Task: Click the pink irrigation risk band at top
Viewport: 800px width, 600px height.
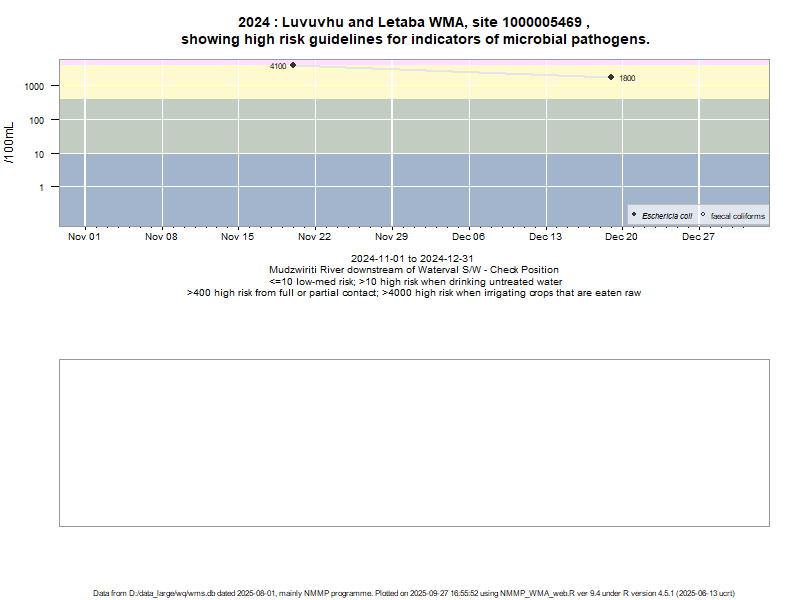Action: tap(450, 62)
